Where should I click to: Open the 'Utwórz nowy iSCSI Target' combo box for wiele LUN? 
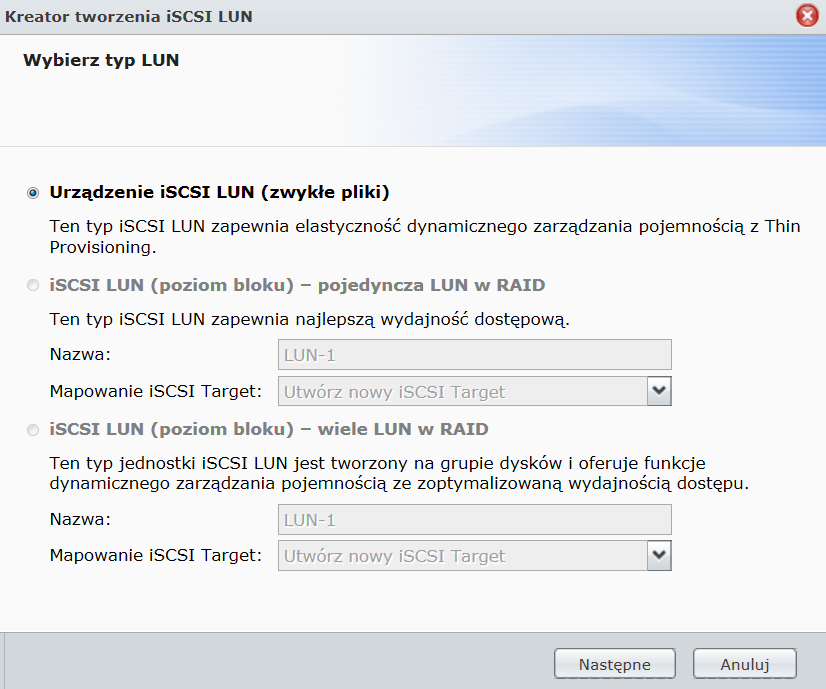462,555
